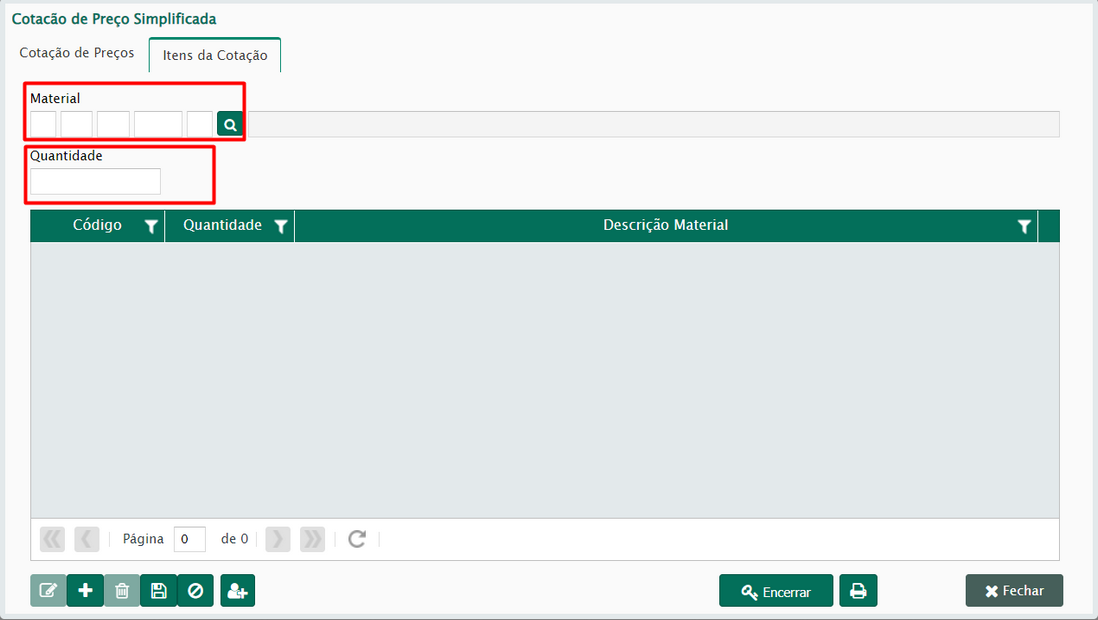Image resolution: width=1098 pixels, height=620 pixels.
Task: Click the Página number input box
Action: tap(189, 539)
